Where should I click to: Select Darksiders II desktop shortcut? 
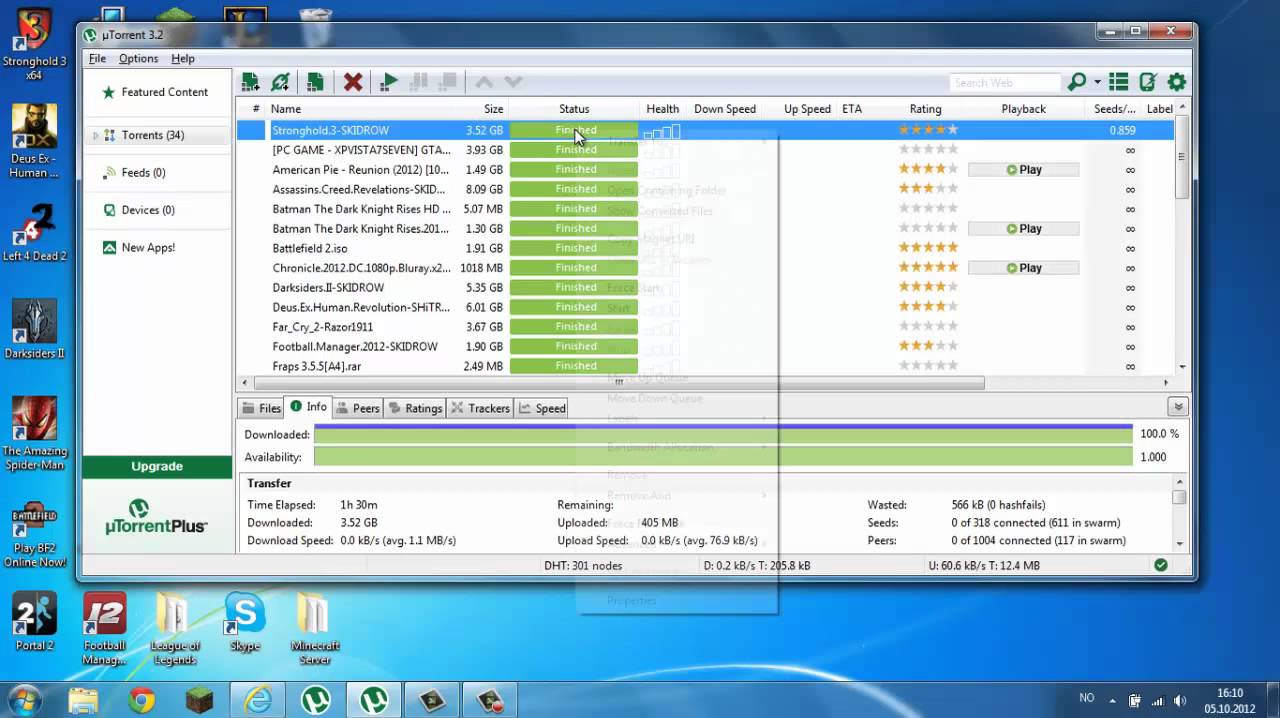tap(34, 329)
